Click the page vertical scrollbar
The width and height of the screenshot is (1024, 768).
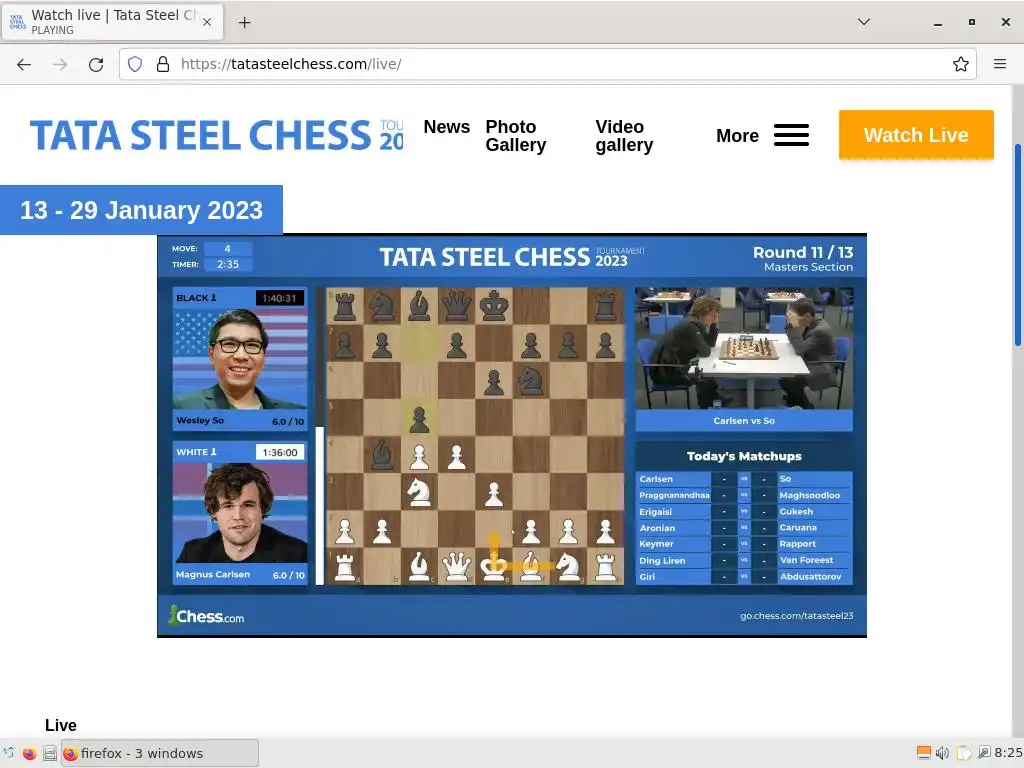click(x=1017, y=245)
